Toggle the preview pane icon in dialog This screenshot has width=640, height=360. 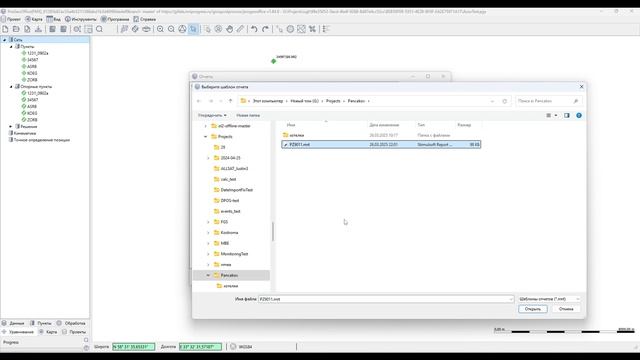[x=567, y=116]
